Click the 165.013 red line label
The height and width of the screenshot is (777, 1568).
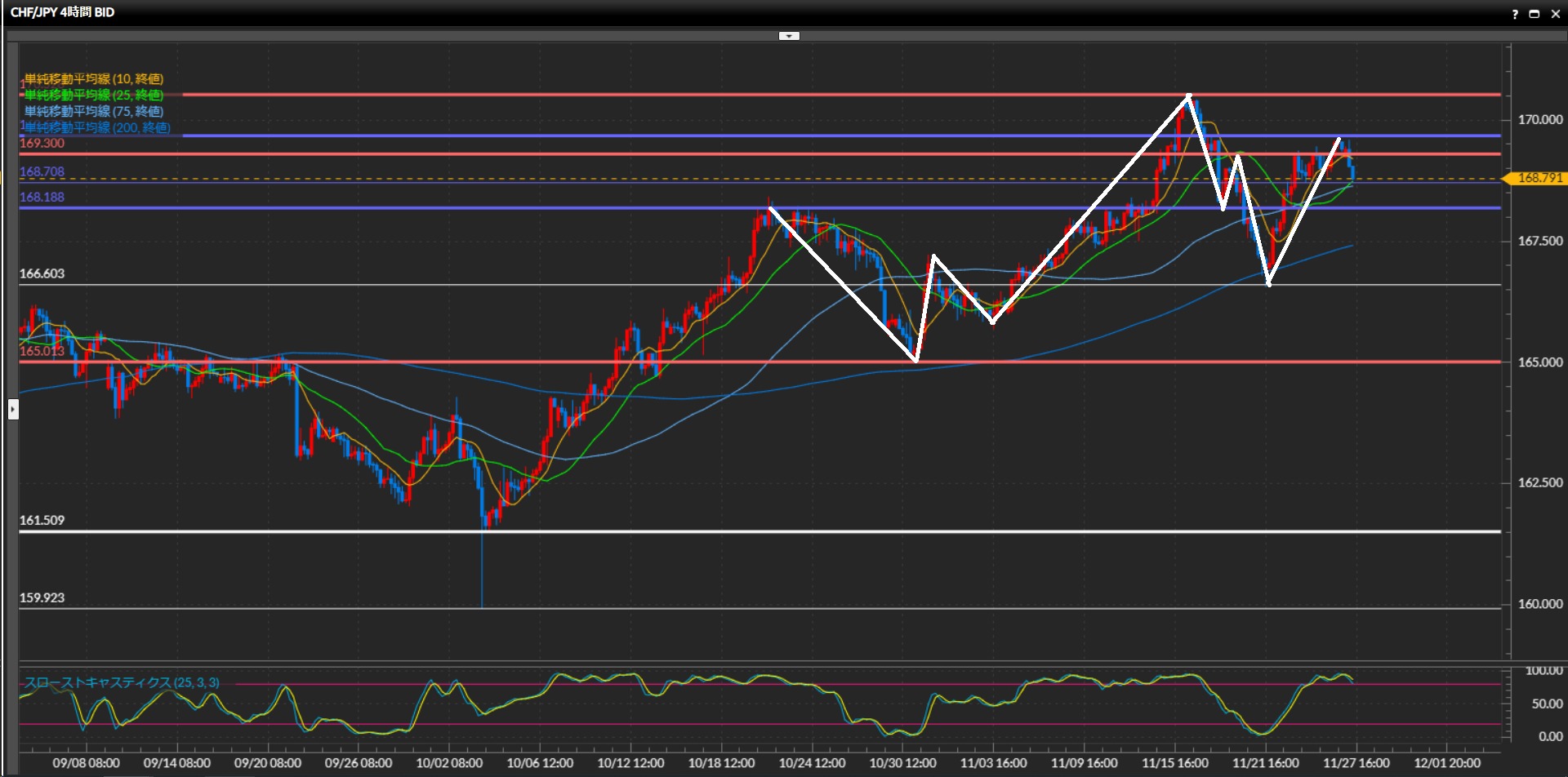point(42,352)
